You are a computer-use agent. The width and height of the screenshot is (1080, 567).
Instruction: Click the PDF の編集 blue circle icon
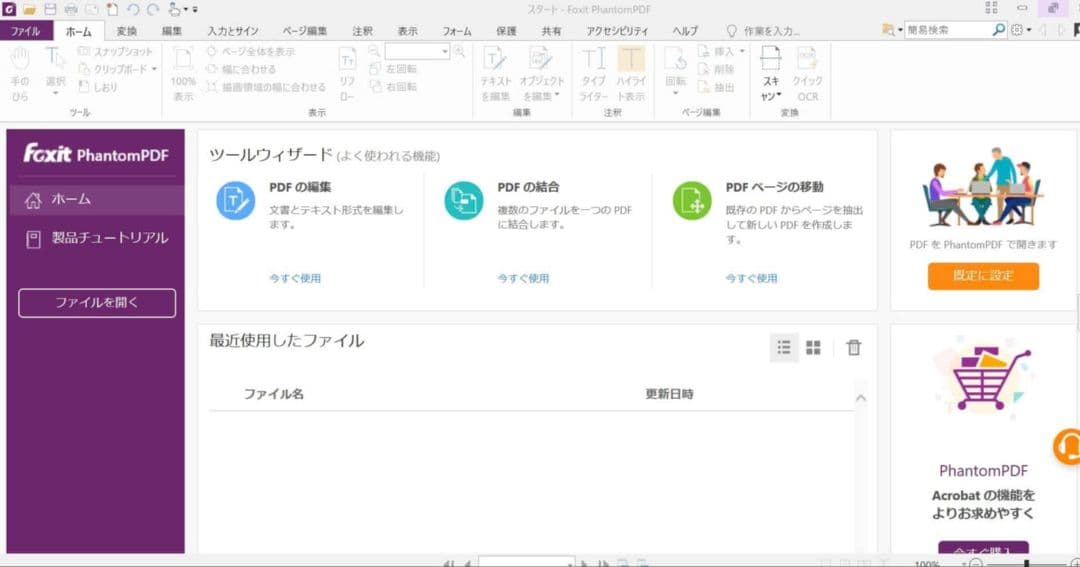(236, 200)
